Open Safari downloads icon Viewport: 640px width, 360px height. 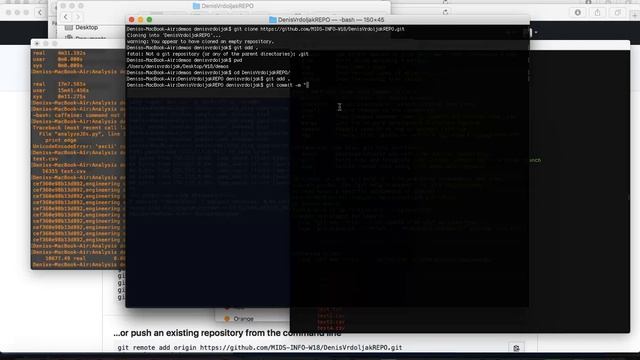click(x=578, y=12)
